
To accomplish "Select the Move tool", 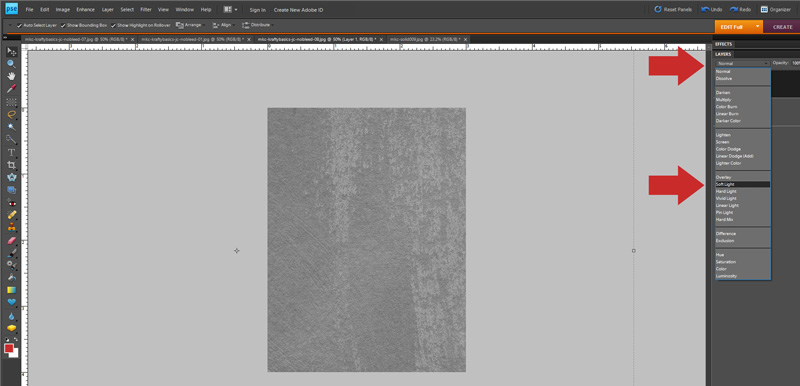I will click(11, 52).
